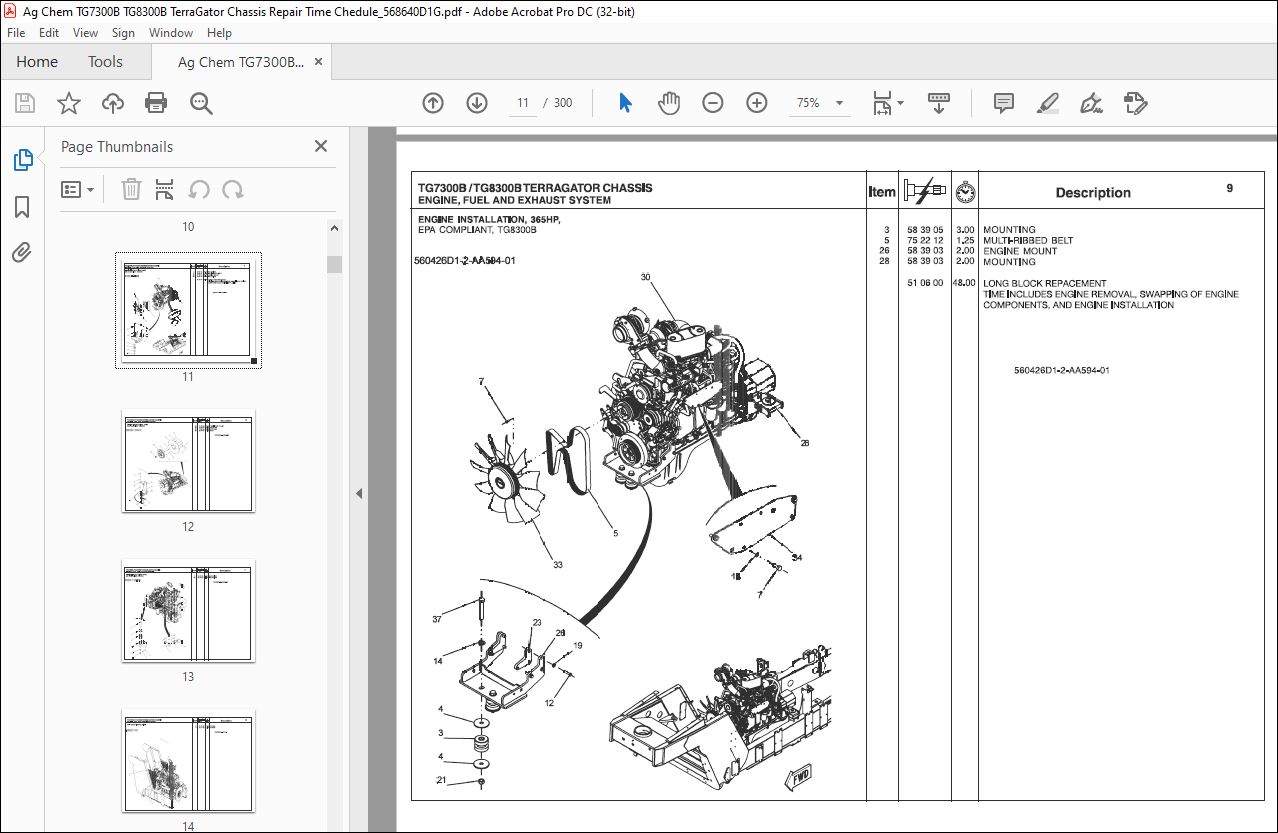Click the 'MULTI-RIBBED BELT' description text
This screenshot has height=833, width=1278.
point(1028,241)
